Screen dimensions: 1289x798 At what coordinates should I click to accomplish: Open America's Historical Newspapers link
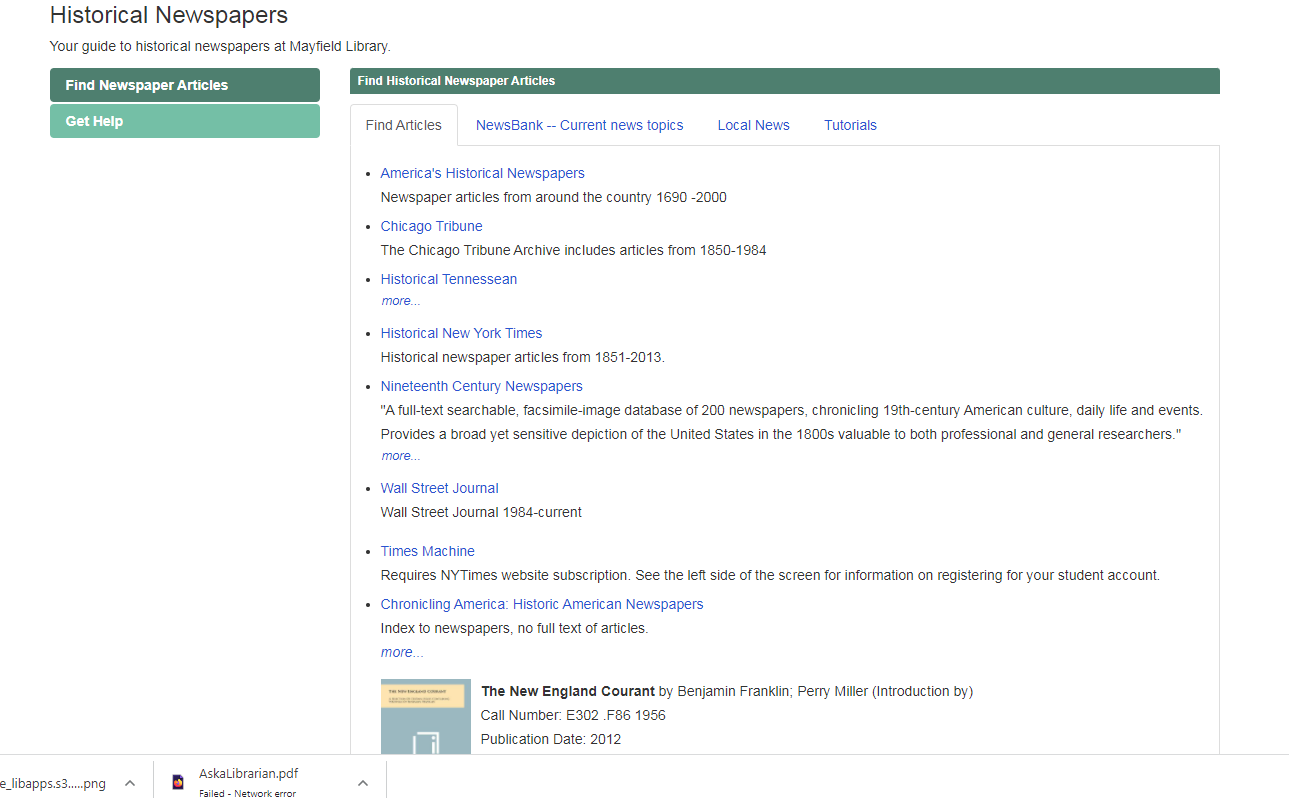coord(482,173)
